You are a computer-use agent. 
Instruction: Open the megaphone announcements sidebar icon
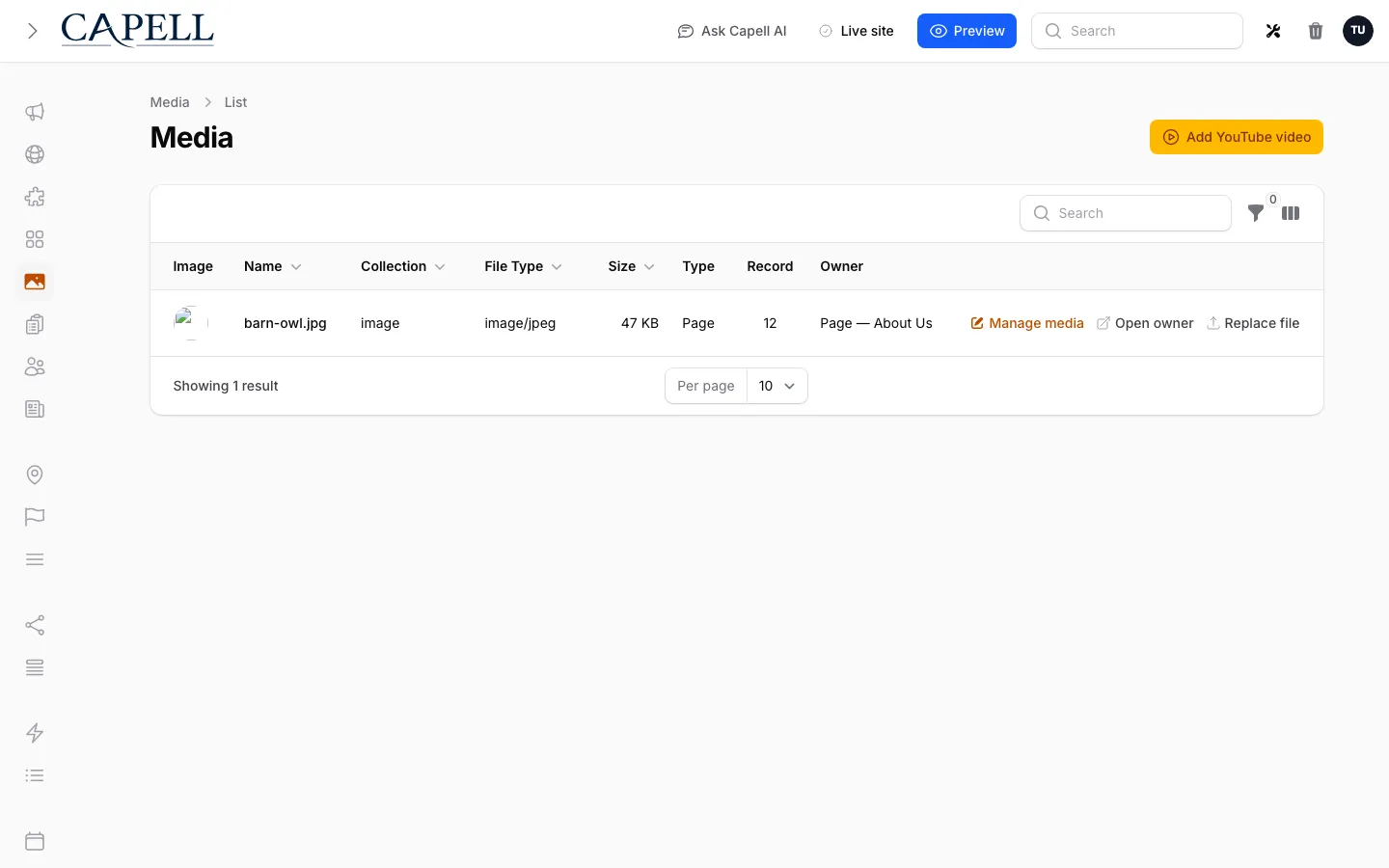[35, 112]
